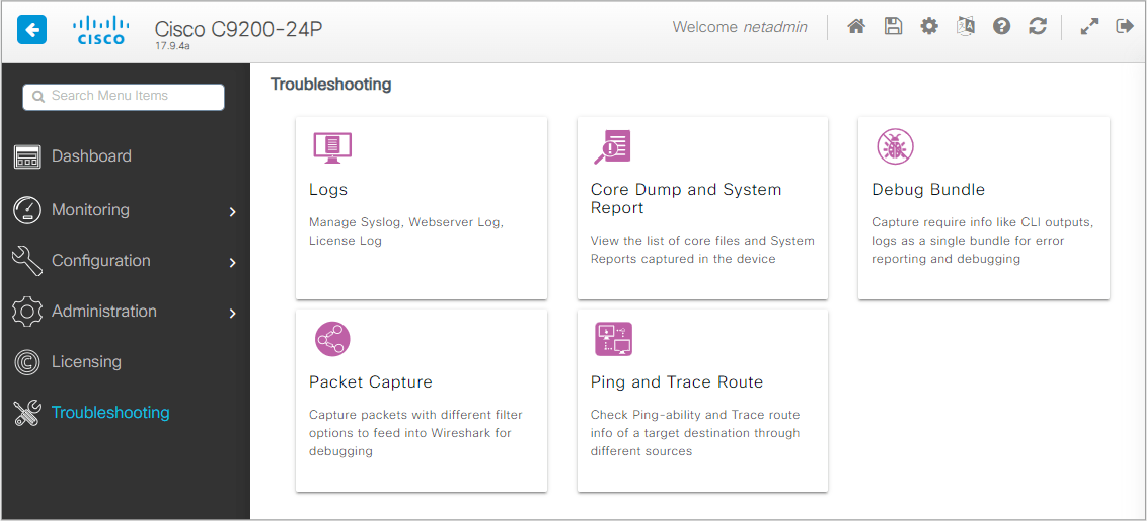
Task: Expand the Configuration menu chevron
Action: pyautogui.click(x=233, y=262)
